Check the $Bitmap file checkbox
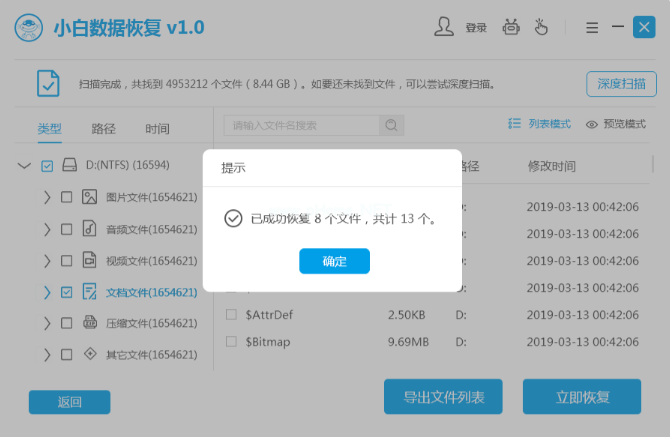This screenshot has height=437, width=670. coord(231,341)
